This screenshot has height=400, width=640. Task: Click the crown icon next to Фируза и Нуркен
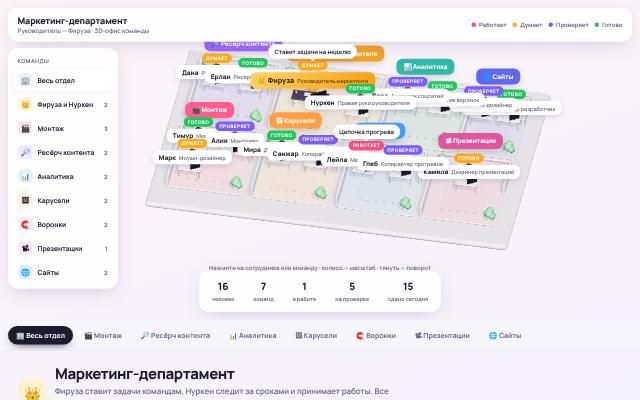[25, 104]
